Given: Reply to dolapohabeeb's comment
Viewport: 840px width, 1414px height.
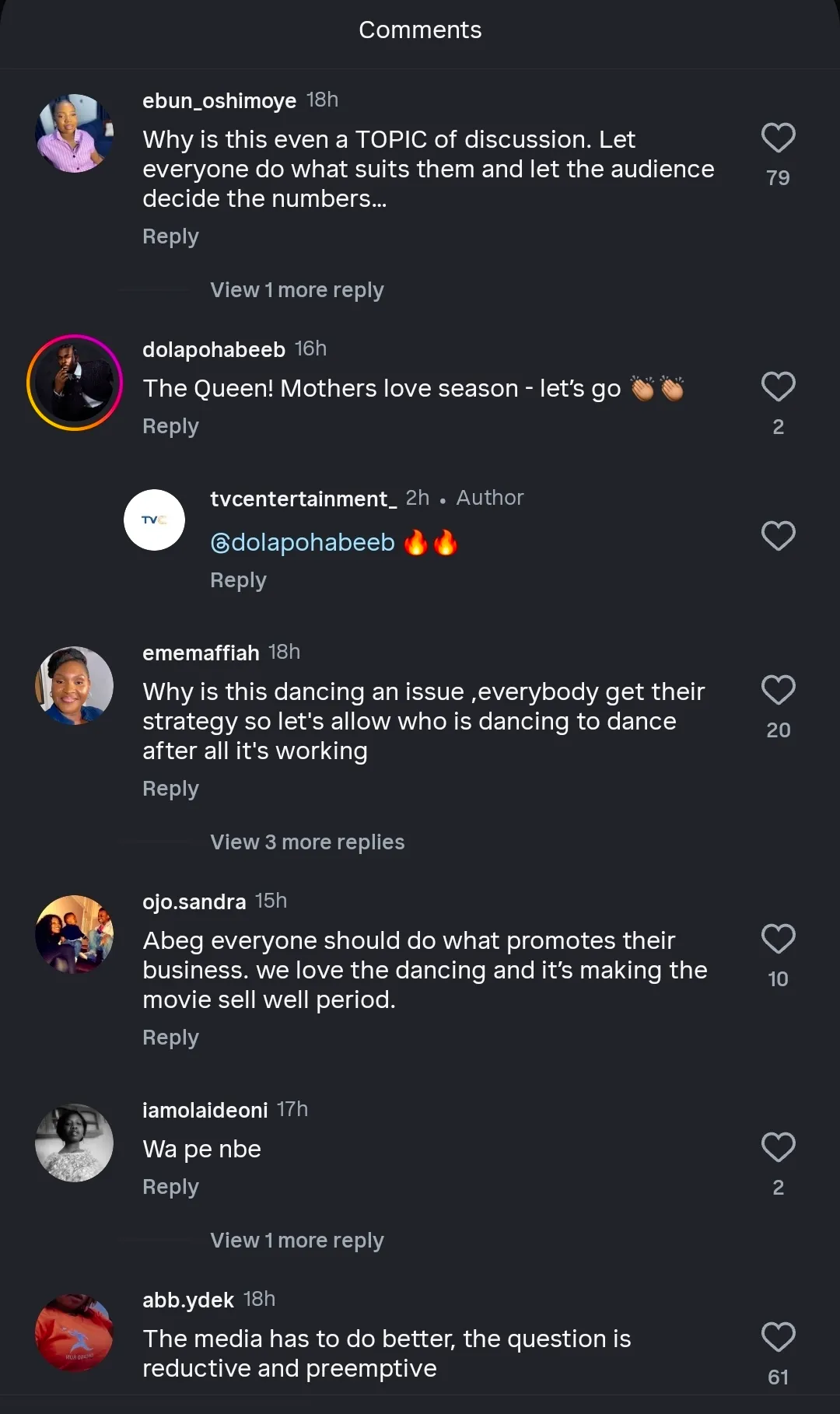Looking at the screenshot, I should click(170, 426).
